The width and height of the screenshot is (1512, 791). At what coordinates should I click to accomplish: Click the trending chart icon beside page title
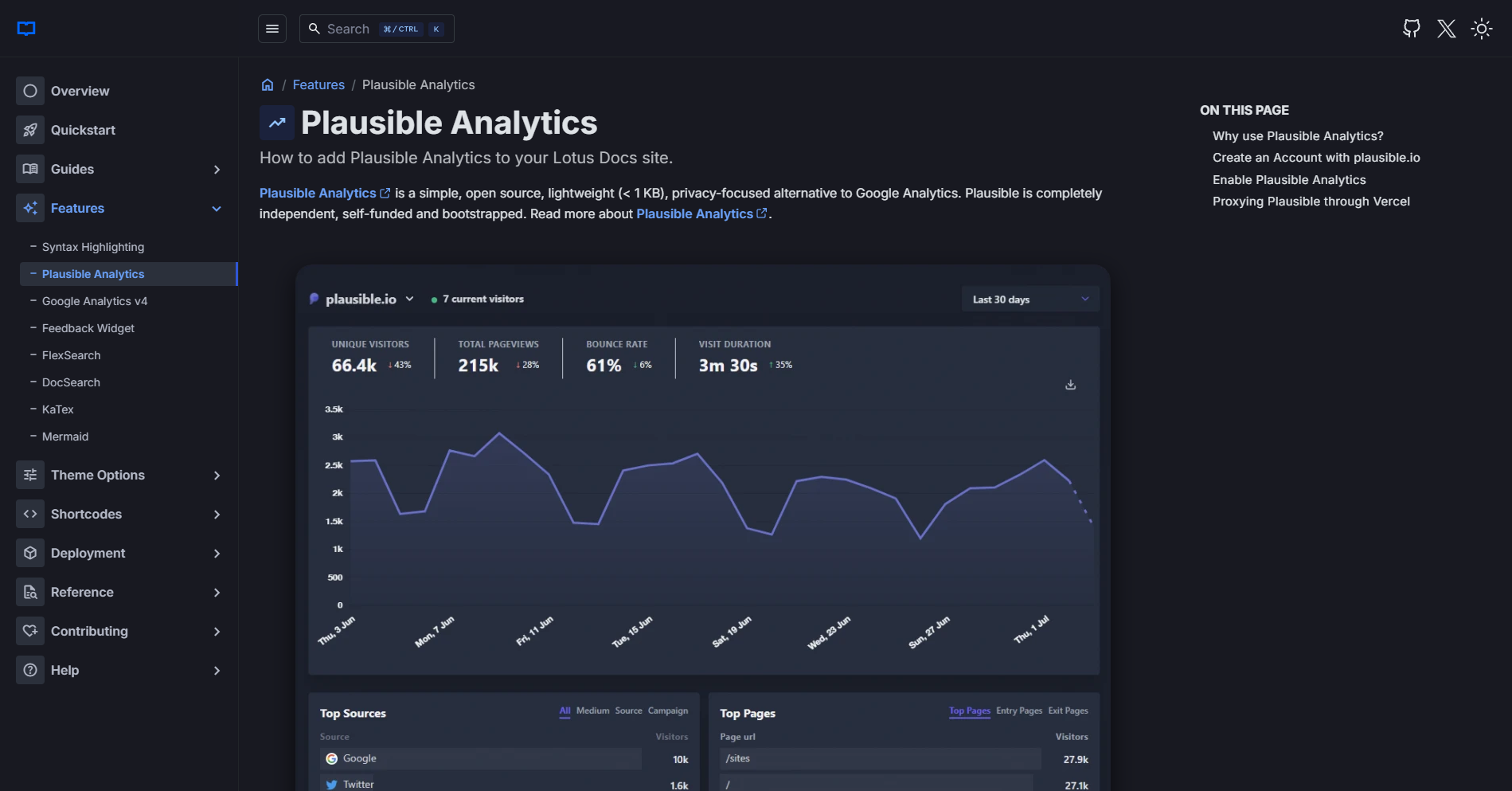277,123
